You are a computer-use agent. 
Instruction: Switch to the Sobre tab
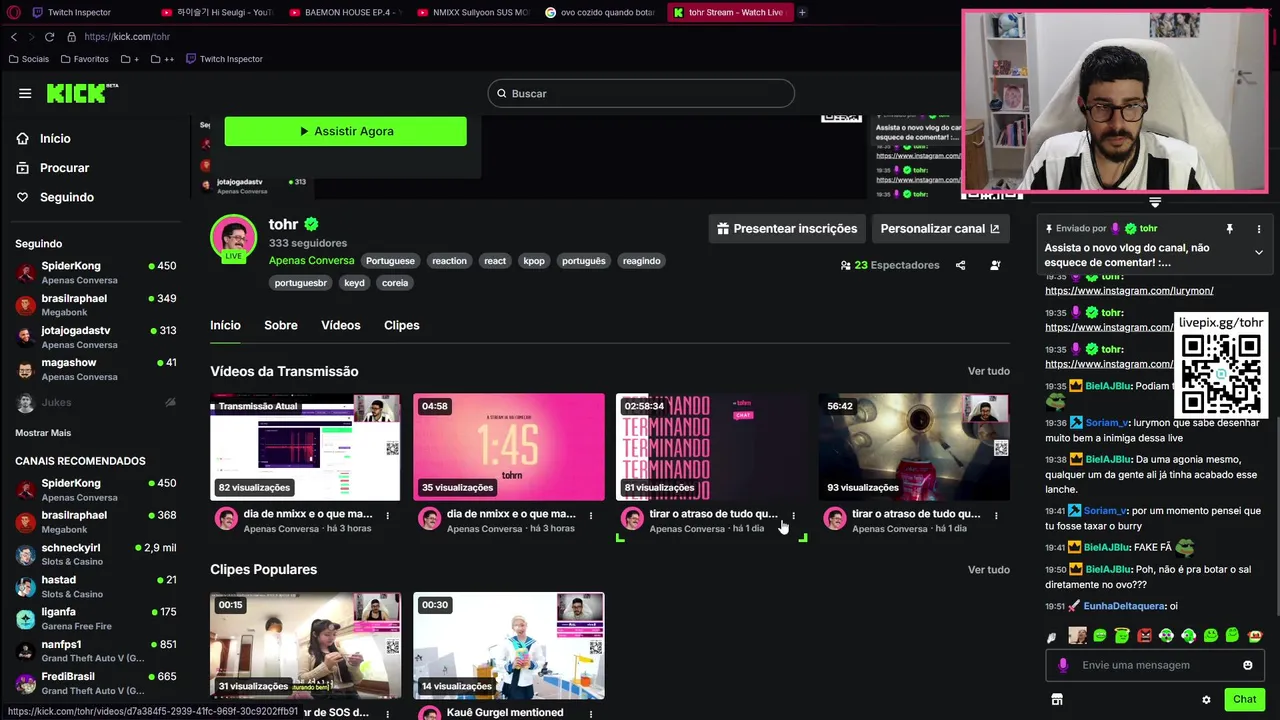coord(281,325)
